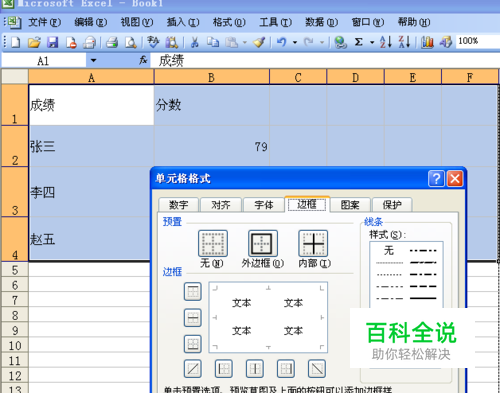Click the AutoSum sigma icon
The image size is (500, 393).
tap(359, 42)
